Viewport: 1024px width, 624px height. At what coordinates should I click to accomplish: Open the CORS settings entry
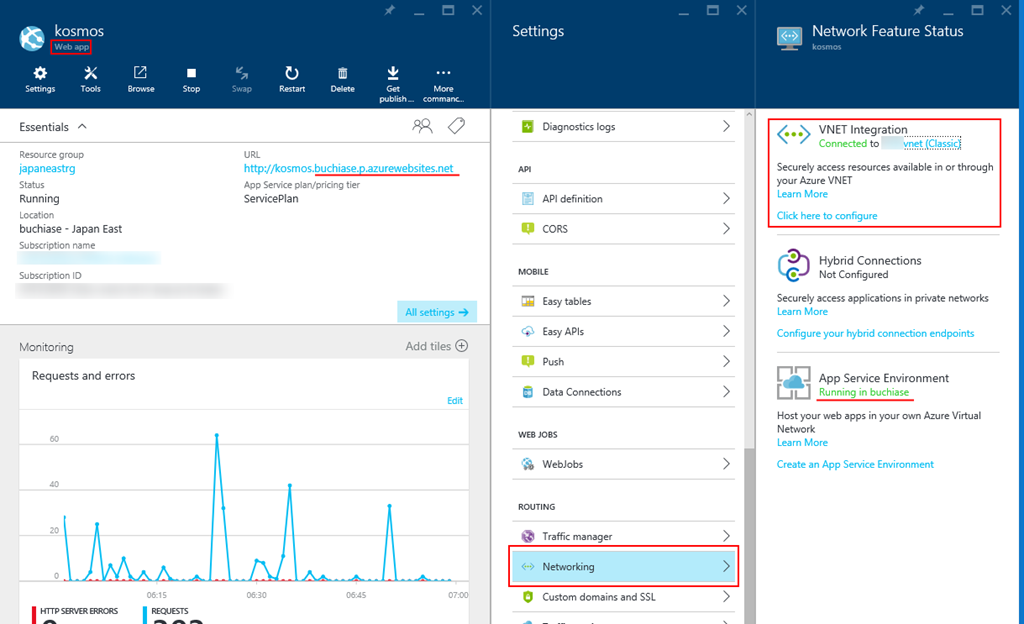point(624,229)
